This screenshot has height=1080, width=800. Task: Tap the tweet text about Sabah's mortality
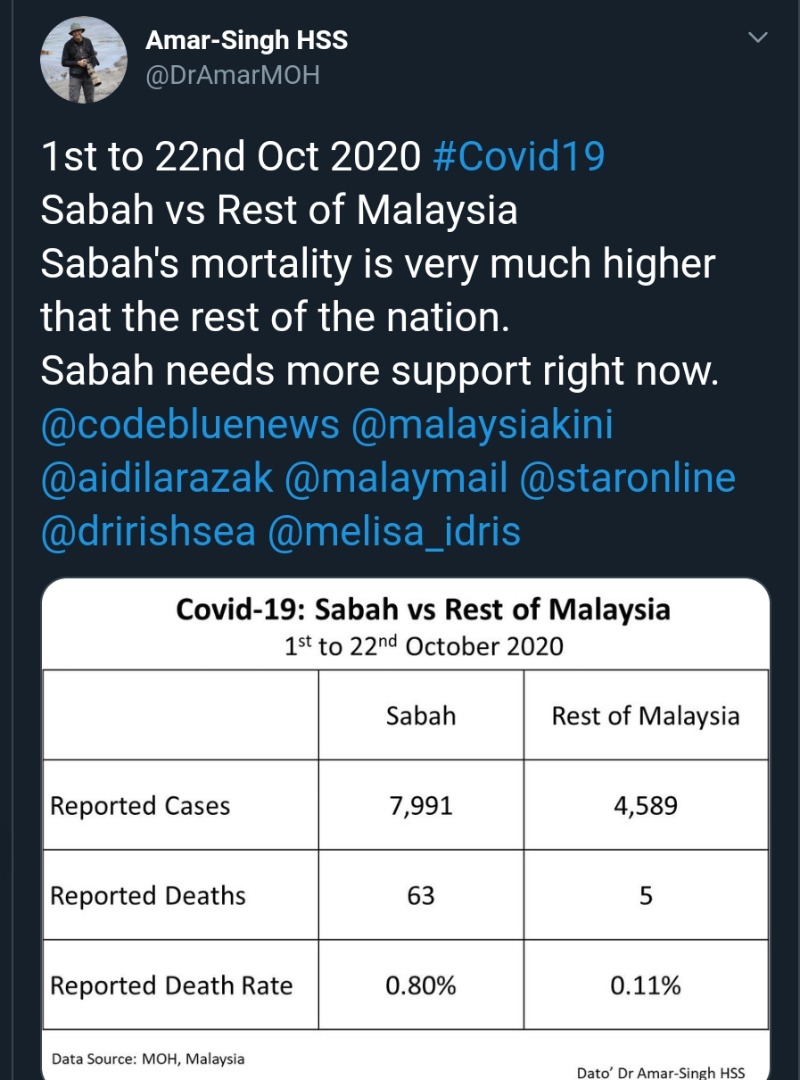click(x=378, y=290)
